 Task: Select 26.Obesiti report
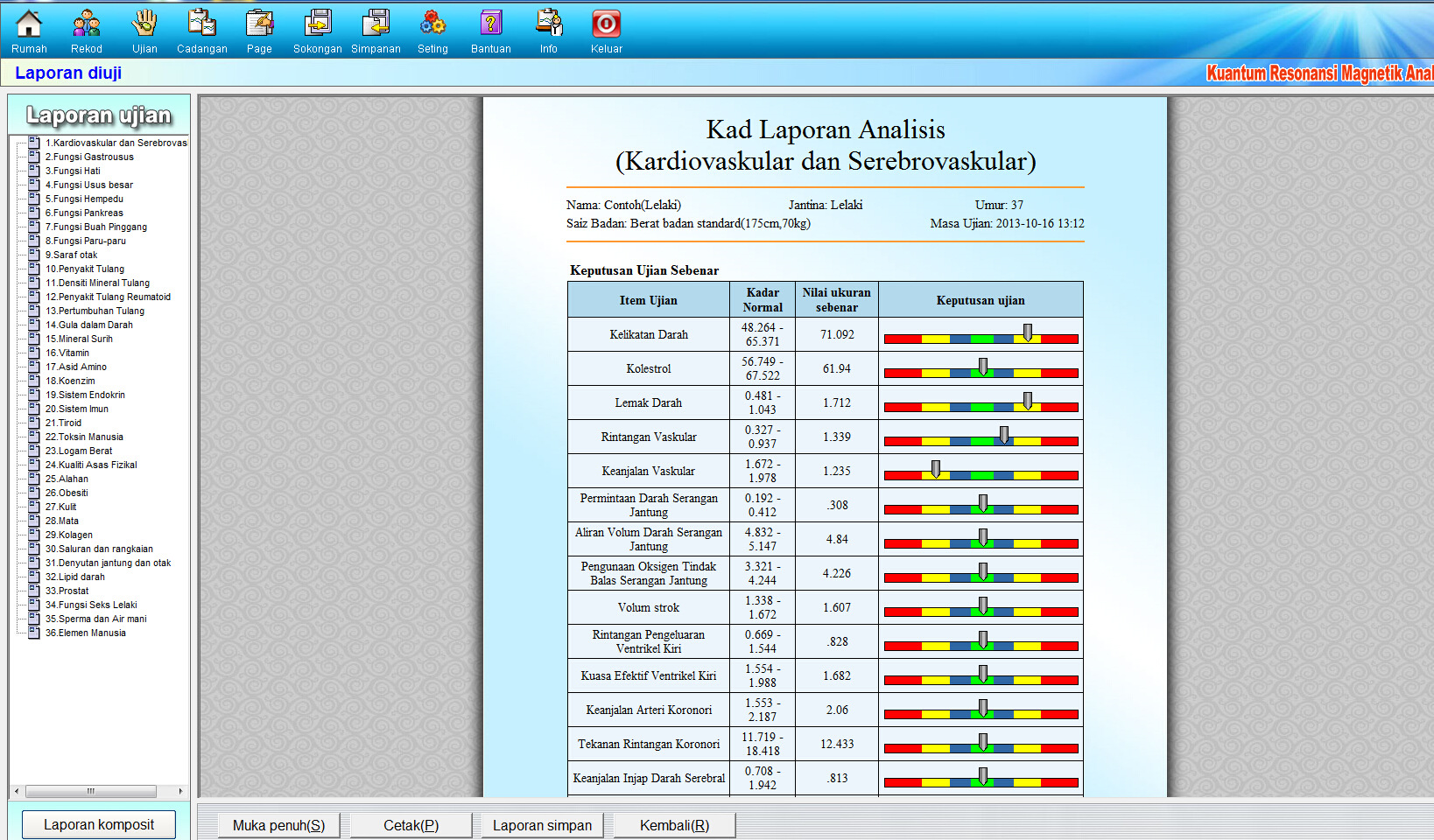[x=67, y=493]
